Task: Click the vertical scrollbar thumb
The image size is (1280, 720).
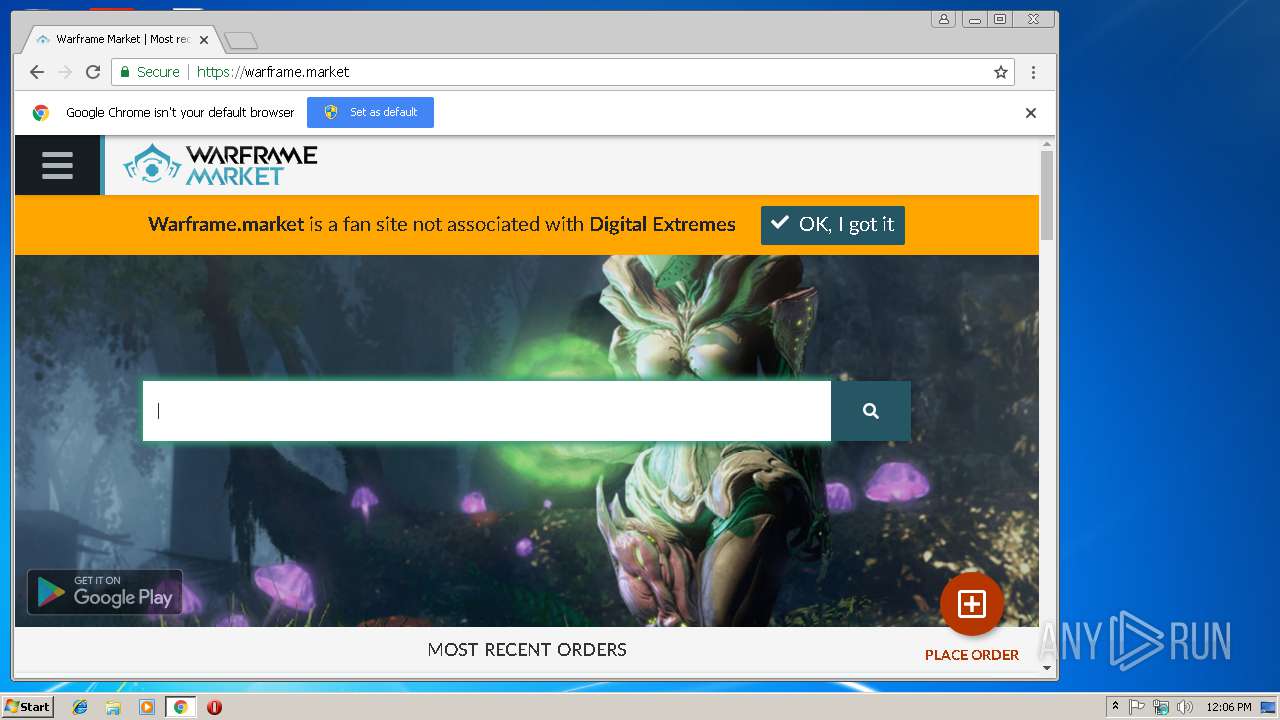Action: (x=1047, y=195)
